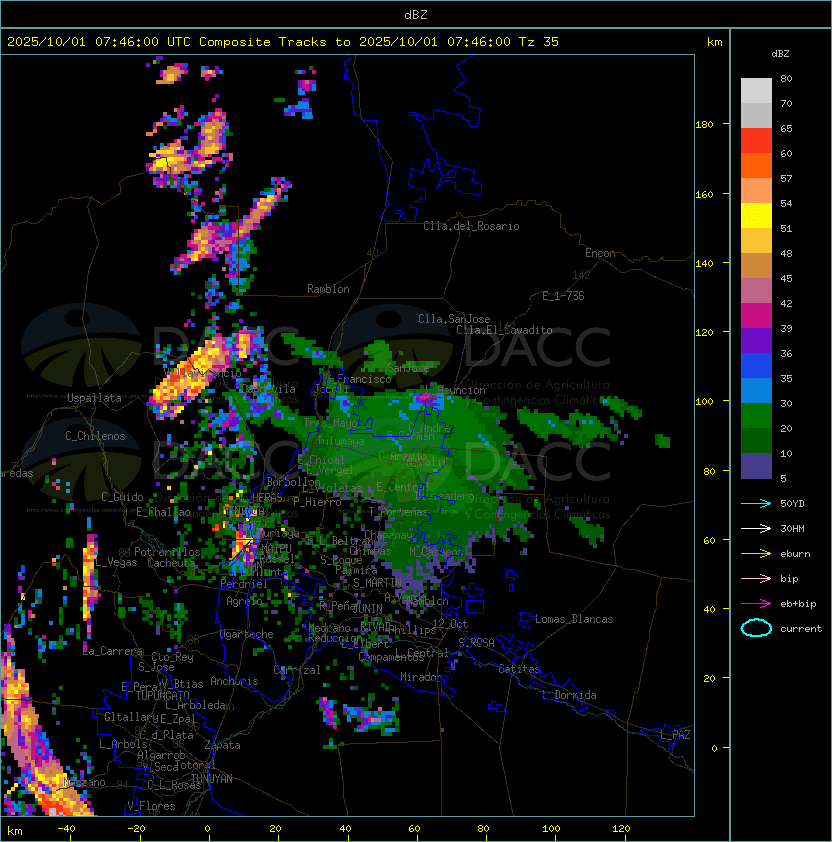Image resolution: width=832 pixels, height=842 pixels.
Task: Pick the red 60–65 dBZ swatch
Action: coord(756,141)
